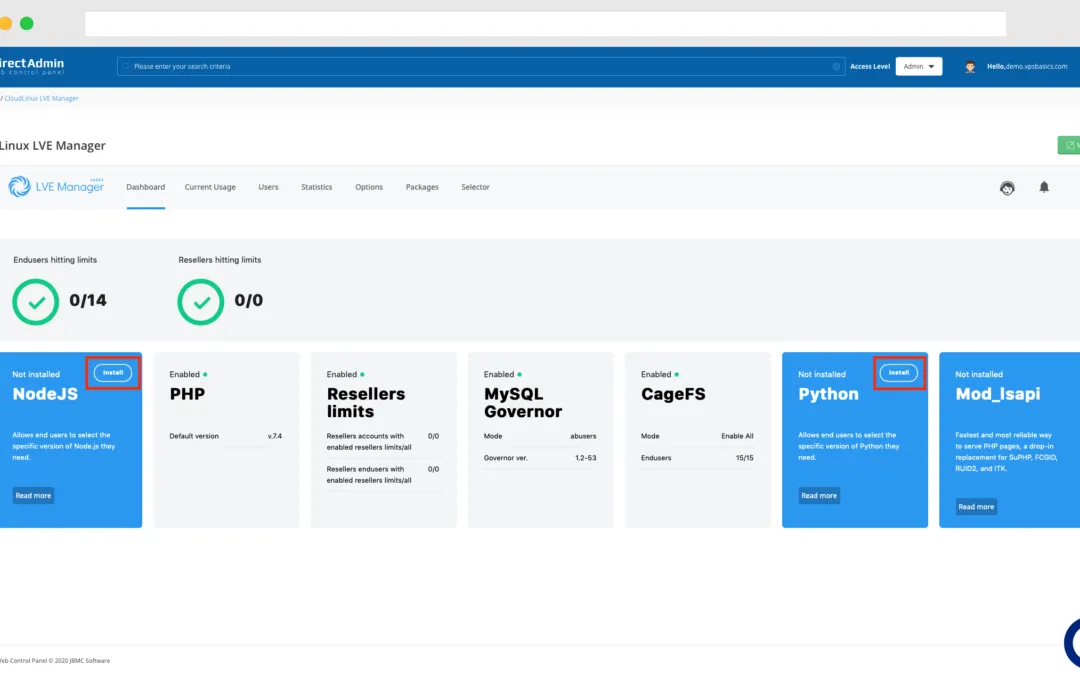This screenshot has width=1080, height=675.
Task: Install NodeJS using the Install button
Action: (113, 373)
